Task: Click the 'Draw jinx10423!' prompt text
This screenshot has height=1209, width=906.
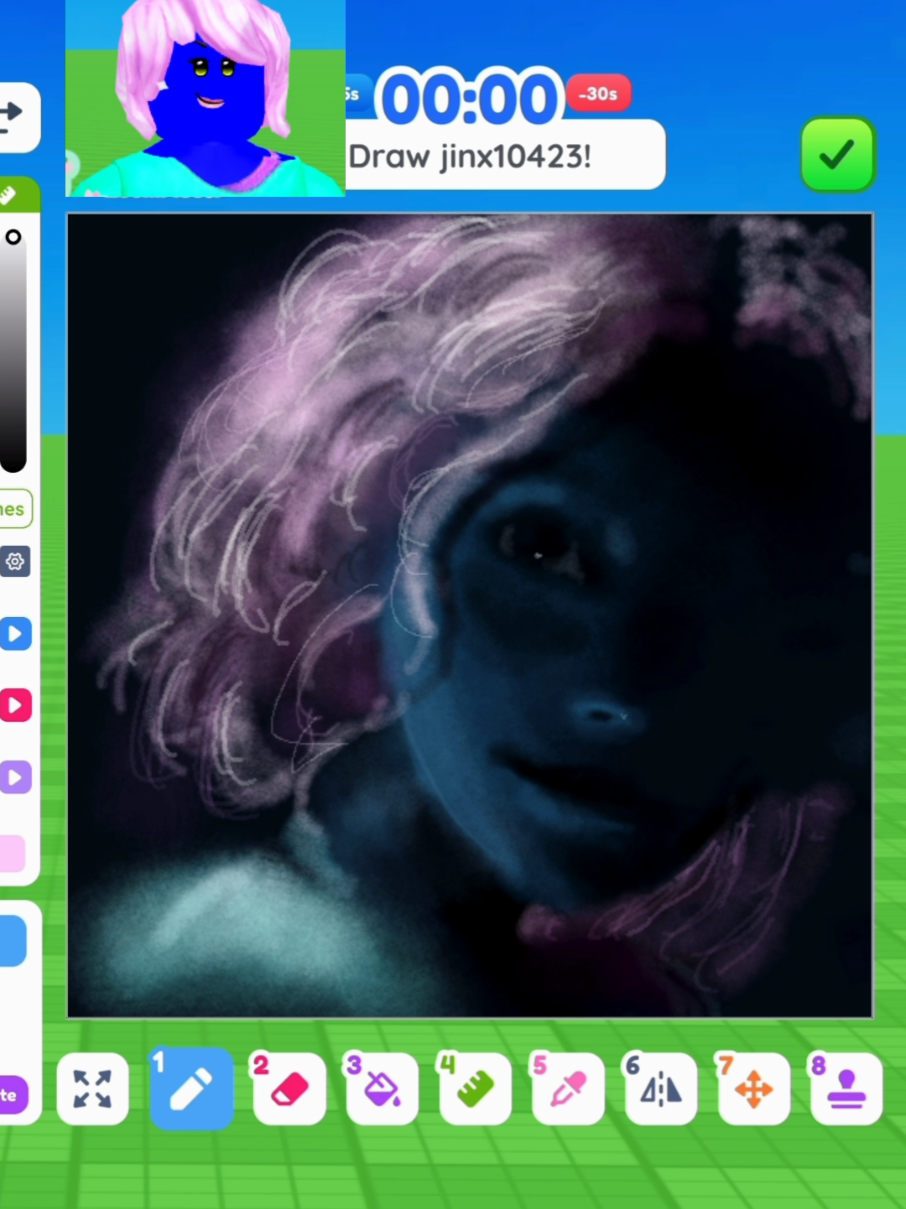Action: pyautogui.click(x=470, y=156)
